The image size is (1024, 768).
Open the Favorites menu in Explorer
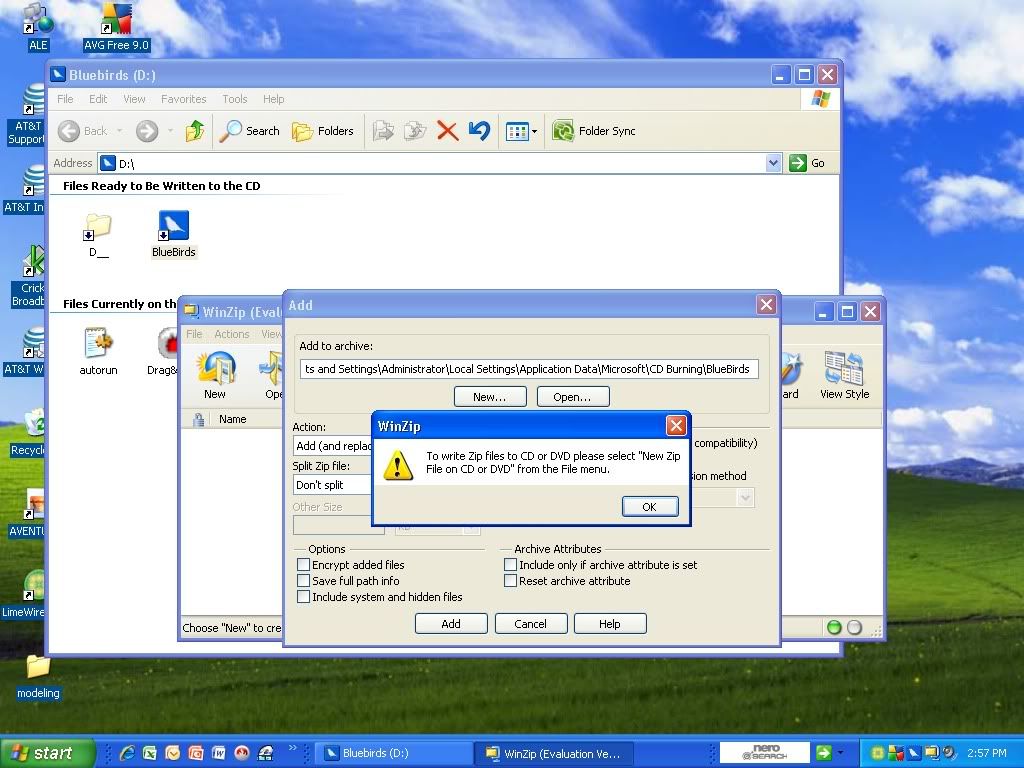184,99
